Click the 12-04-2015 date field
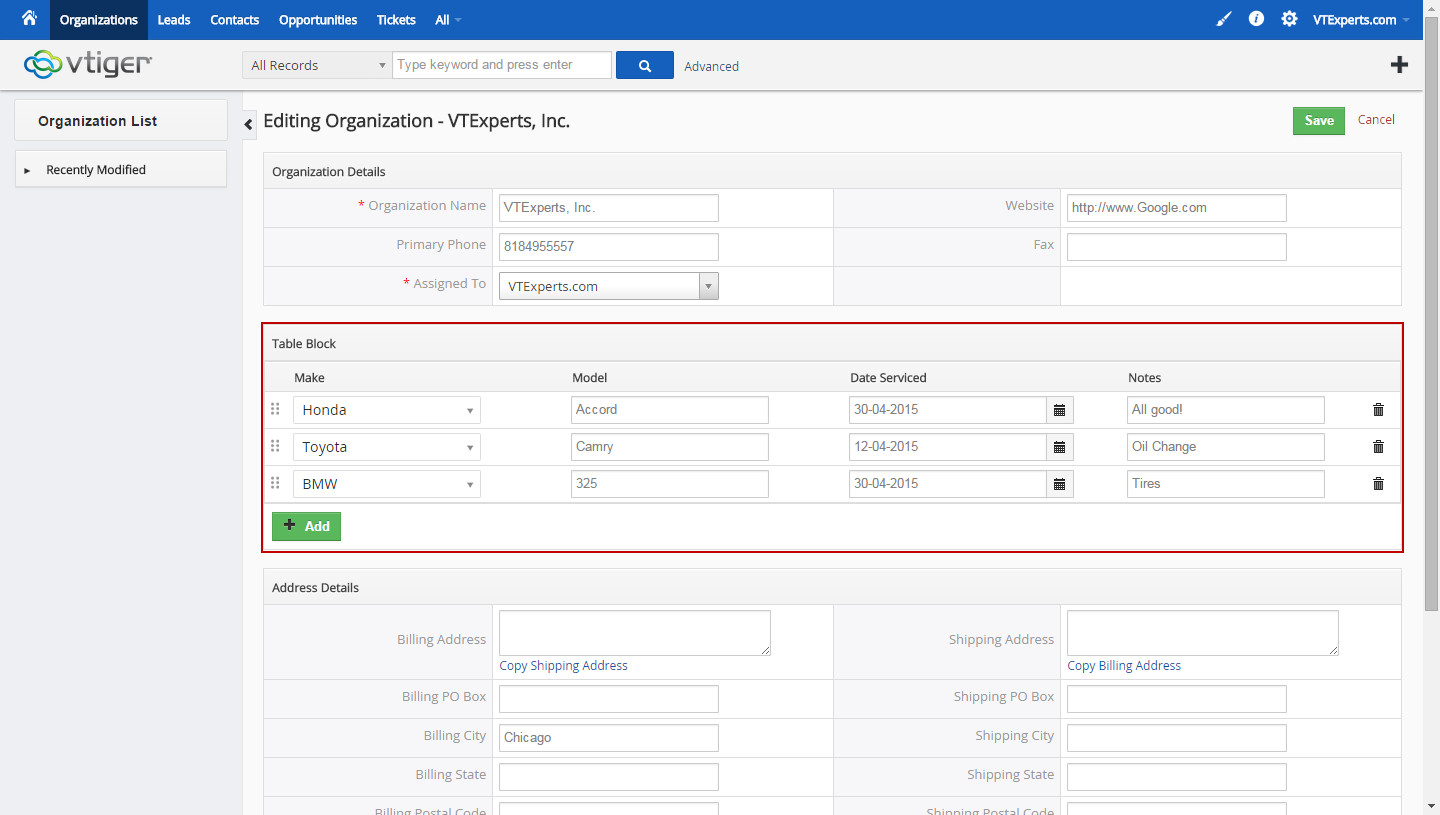This screenshot has width=1440, height=815. [x=948, y=447]
